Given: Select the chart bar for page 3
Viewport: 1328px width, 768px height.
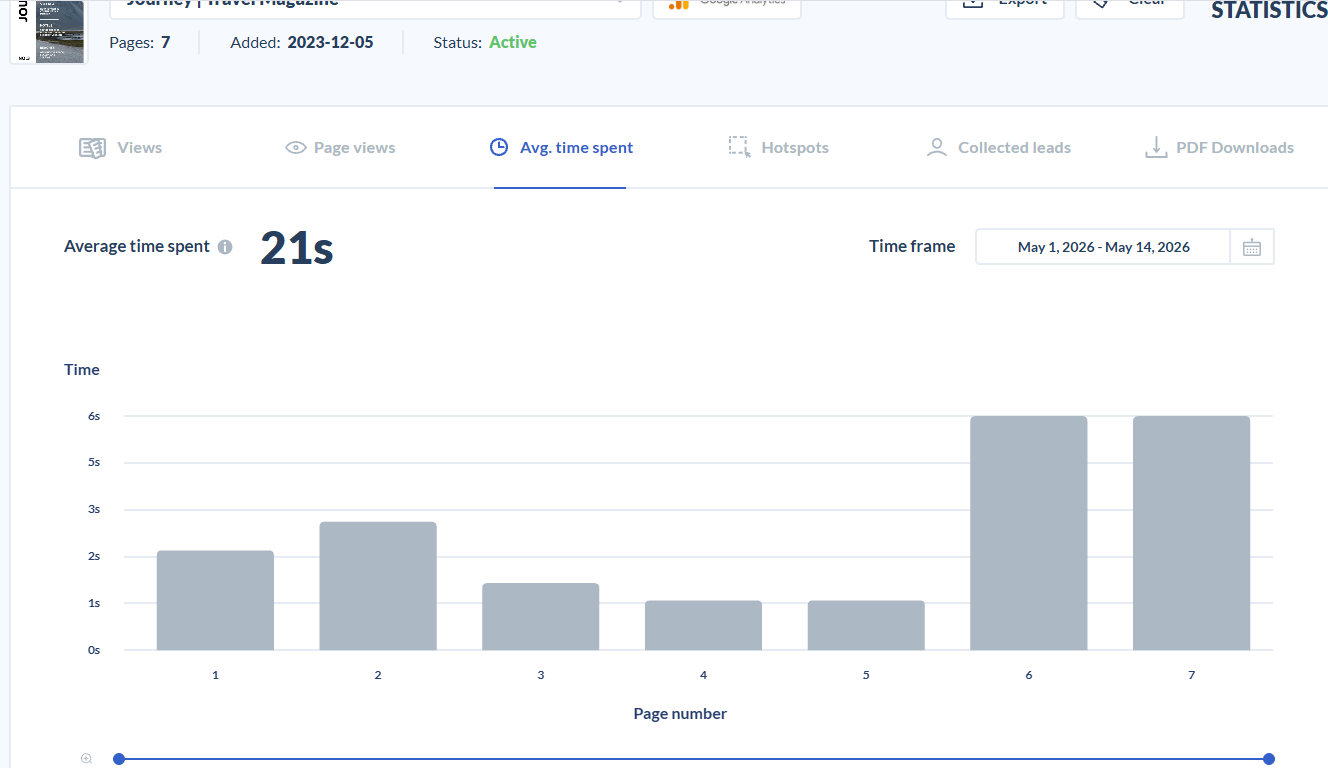Looking at the screenshot, I should [x=541, y=617].
